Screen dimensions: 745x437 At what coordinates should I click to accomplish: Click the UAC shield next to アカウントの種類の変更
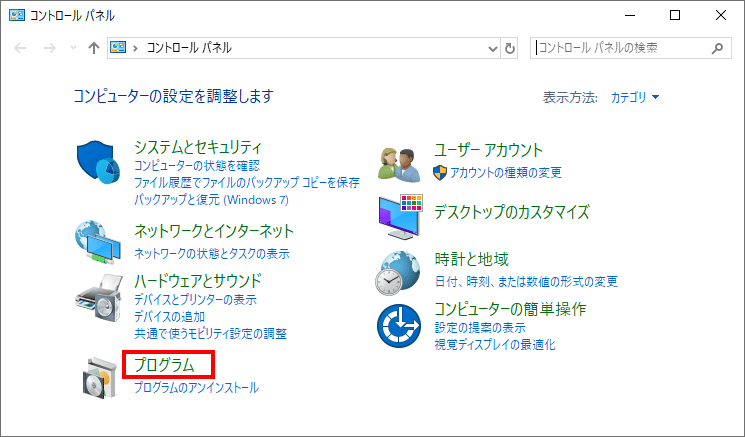[440, 172]
